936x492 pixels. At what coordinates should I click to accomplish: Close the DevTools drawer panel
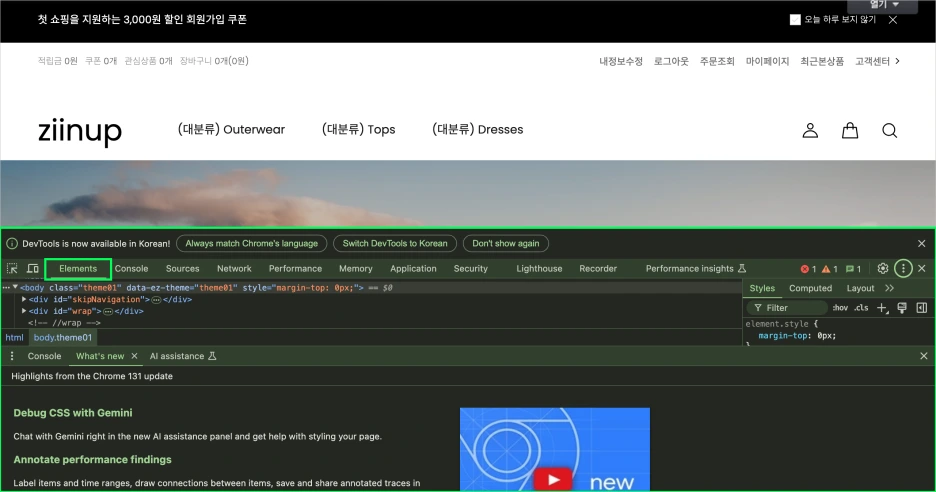[x=923, y=356]
